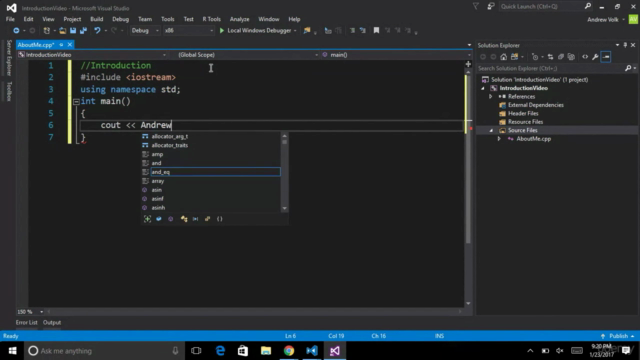Image resolution: width=640 pixels, height=360 pixels.
Task: Open the Debug menu
Action: tap(120, 19)
